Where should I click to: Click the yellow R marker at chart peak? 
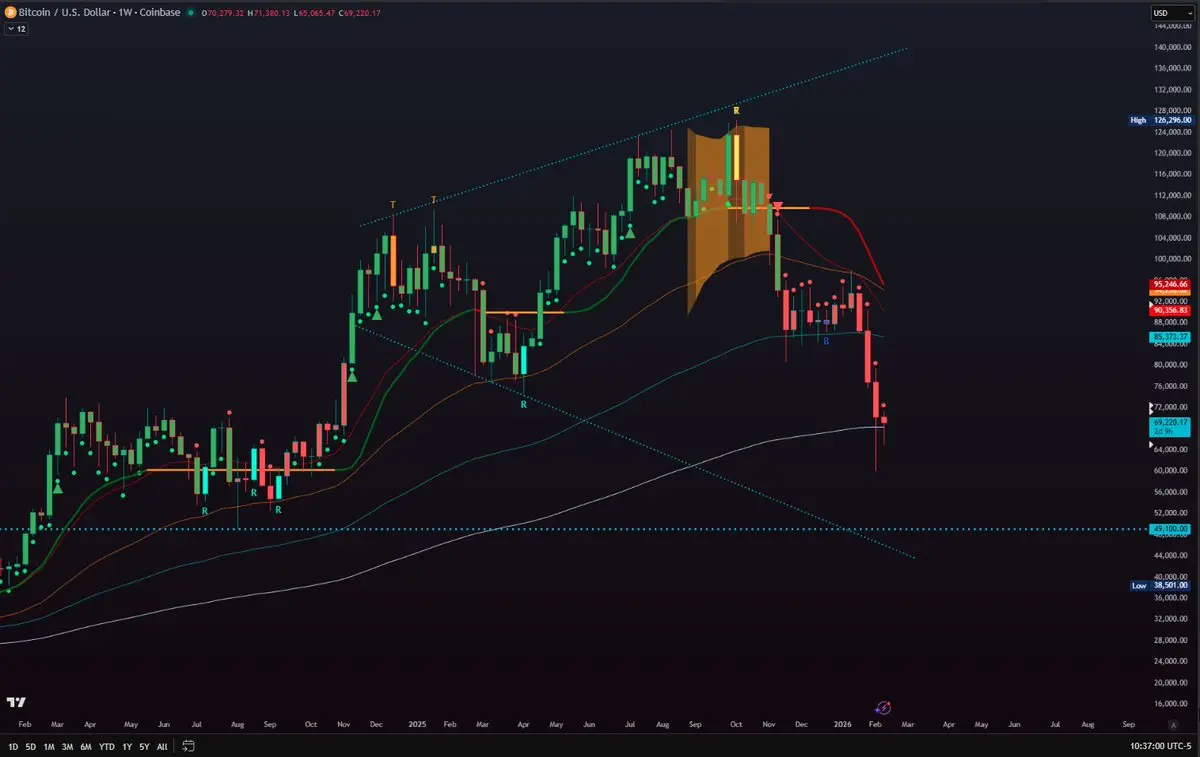[736, 109]
